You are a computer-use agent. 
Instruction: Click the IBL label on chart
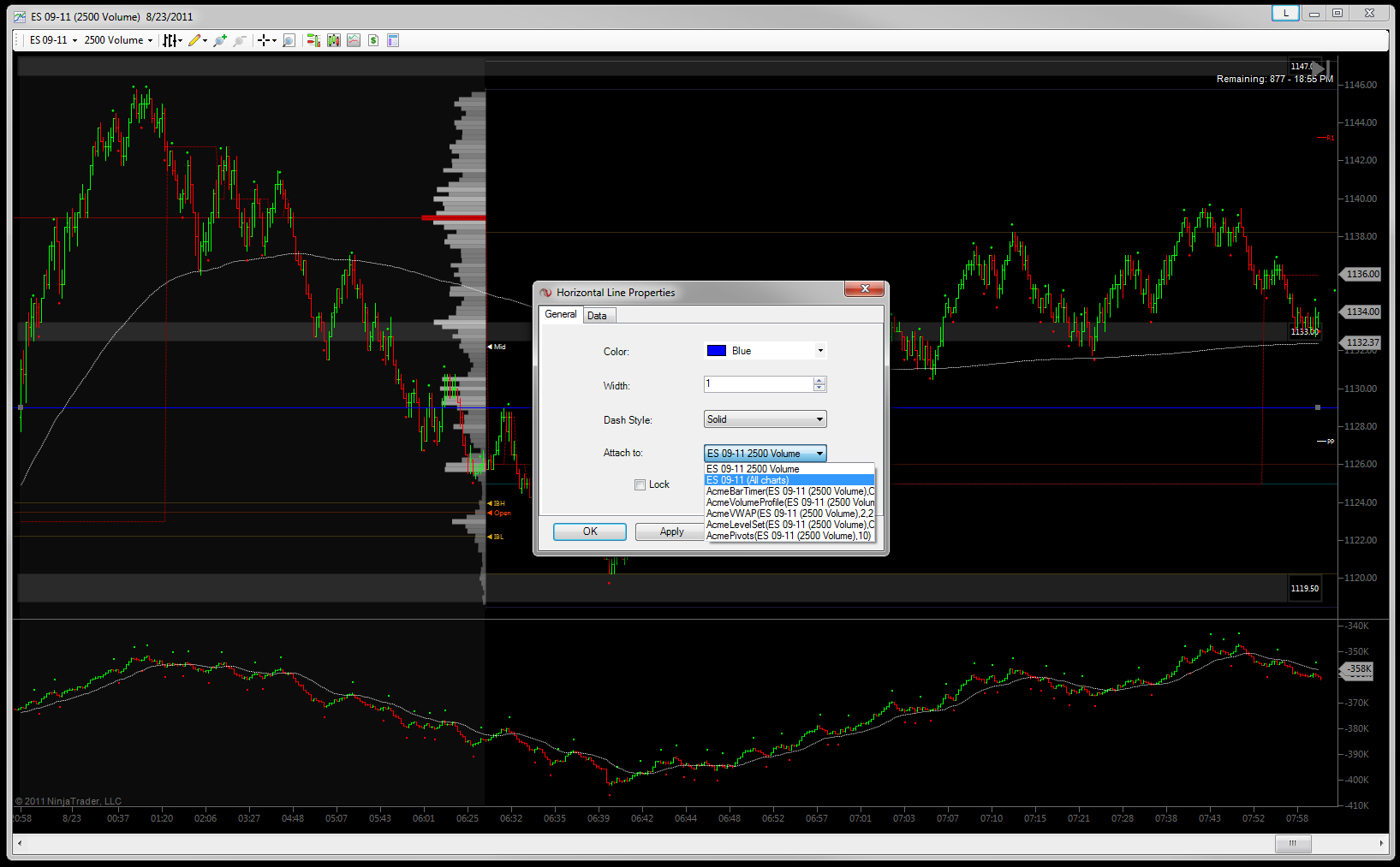497,537
